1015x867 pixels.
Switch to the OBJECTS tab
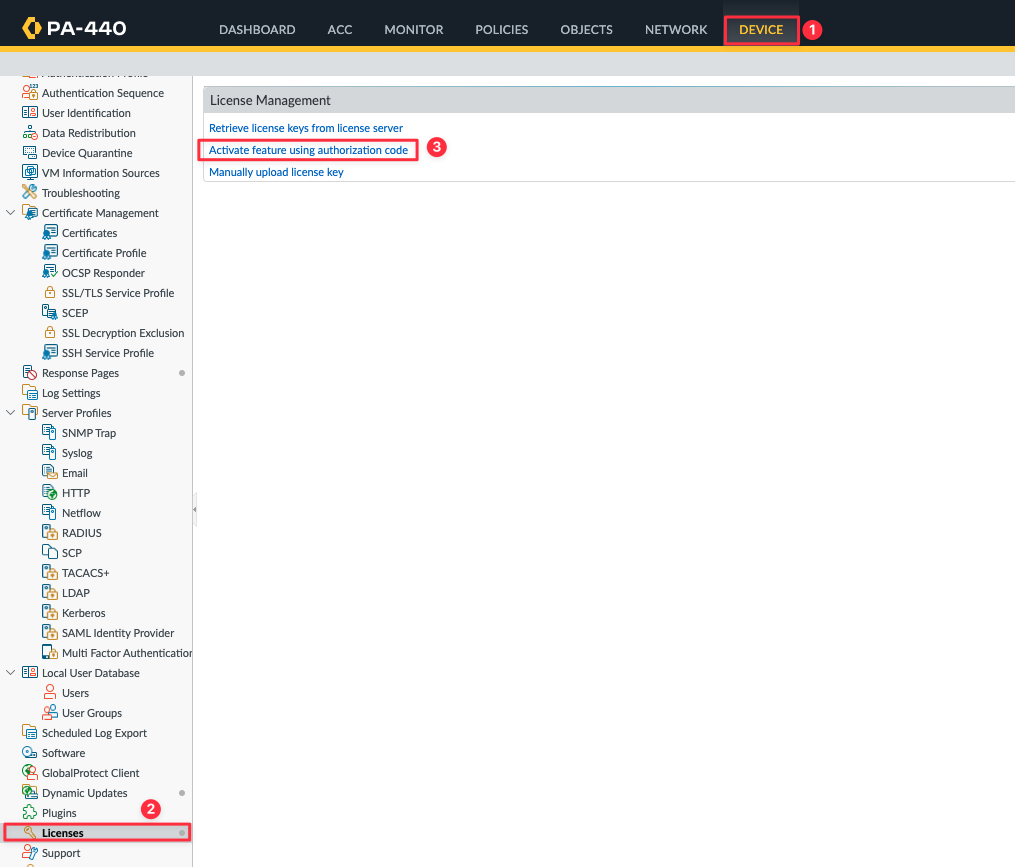tap(586, 30)
